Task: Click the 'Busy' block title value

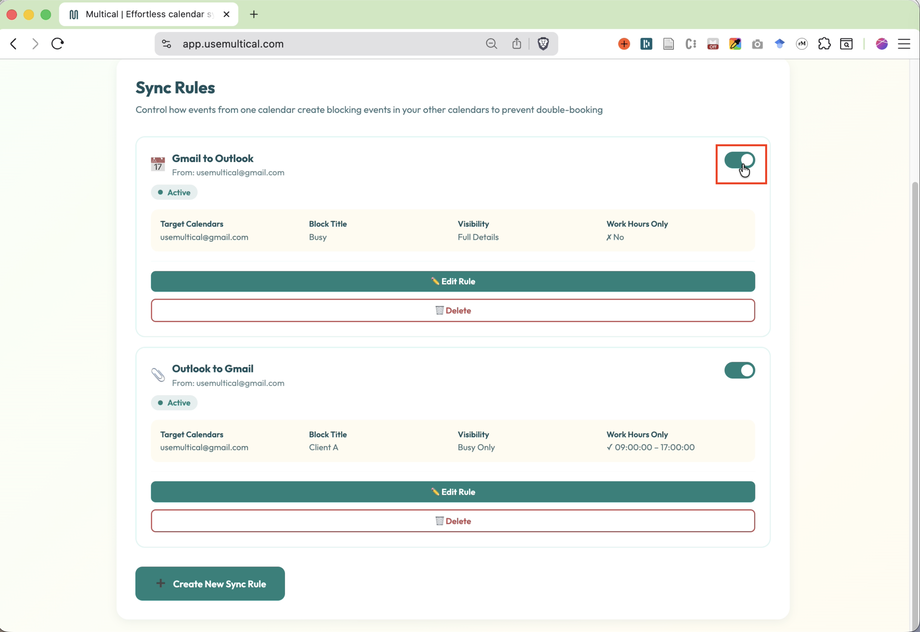Action: (x=318, y=237)
